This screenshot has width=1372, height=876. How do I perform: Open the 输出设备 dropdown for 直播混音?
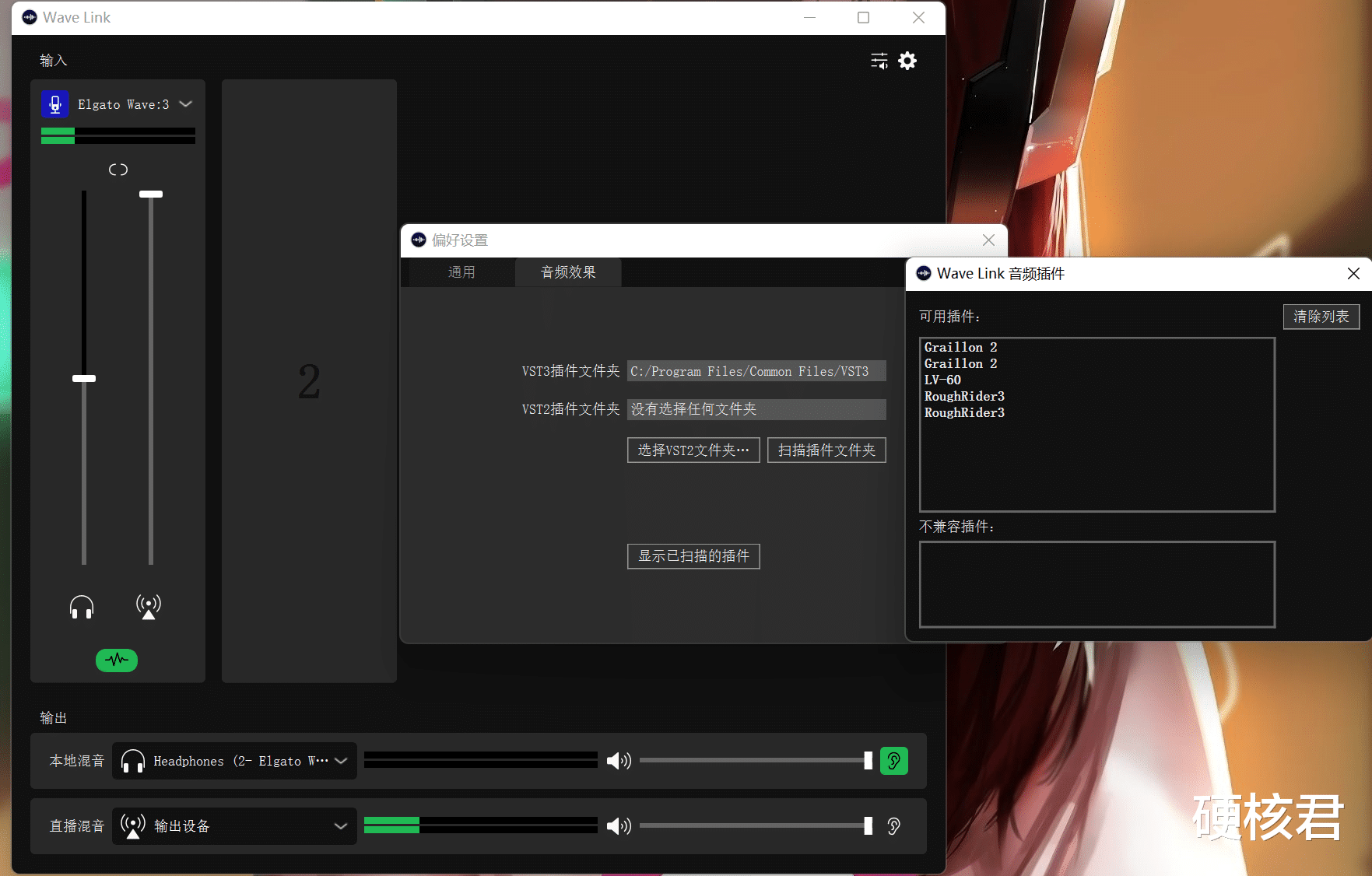(340, 826)
